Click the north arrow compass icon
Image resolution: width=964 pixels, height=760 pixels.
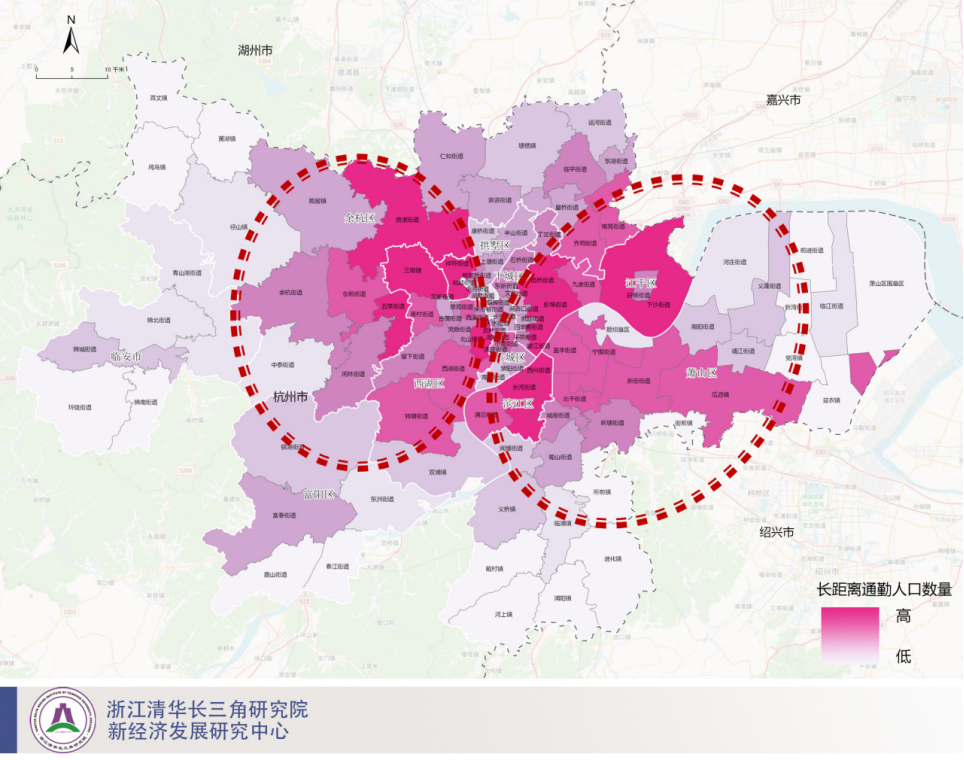tap(71, 35)
